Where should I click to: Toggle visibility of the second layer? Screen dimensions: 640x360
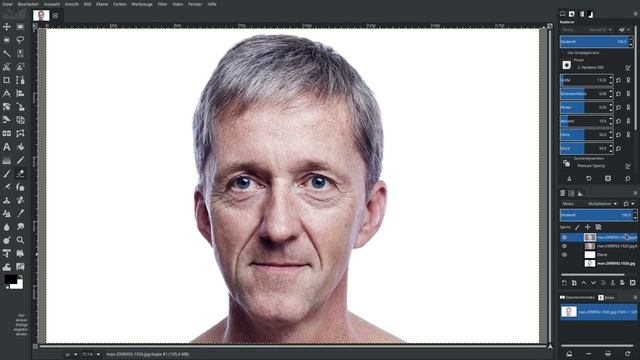tap(564, 246)
